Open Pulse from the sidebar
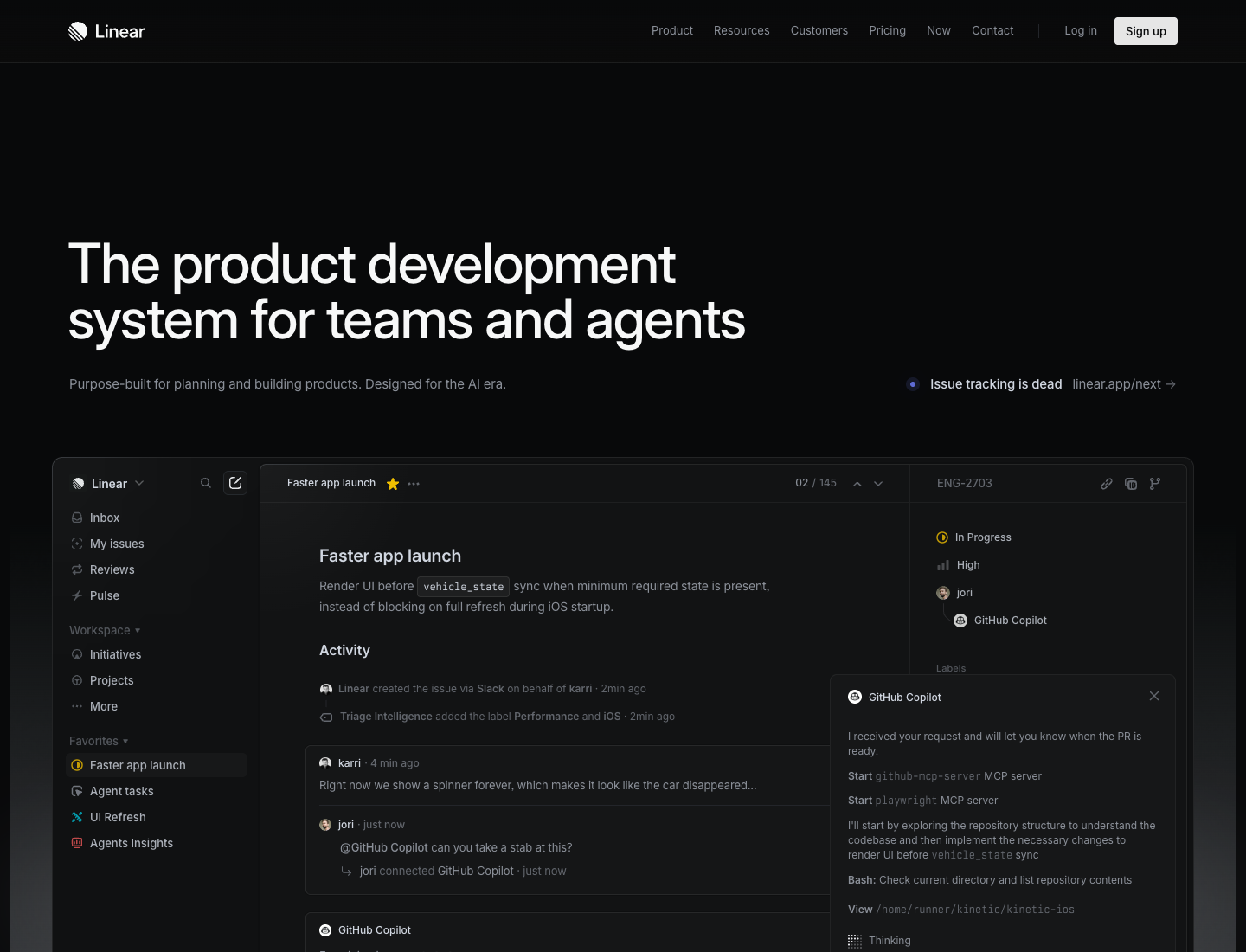The image size is (1246, 952). pos(105,595)
